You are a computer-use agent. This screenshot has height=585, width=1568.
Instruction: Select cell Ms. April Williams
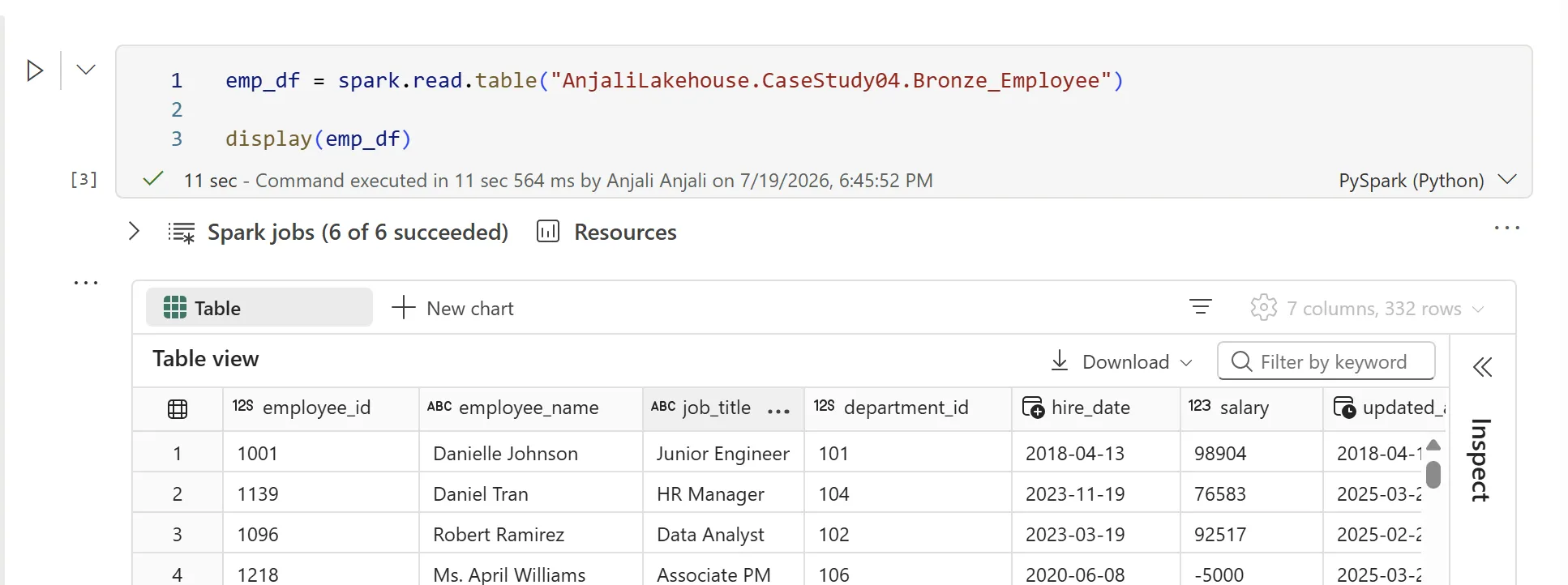[530, 574]
